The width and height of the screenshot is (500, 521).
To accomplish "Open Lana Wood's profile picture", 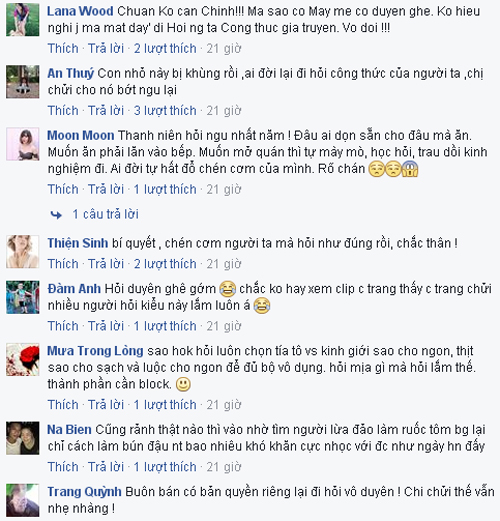I will coord(23,20).
